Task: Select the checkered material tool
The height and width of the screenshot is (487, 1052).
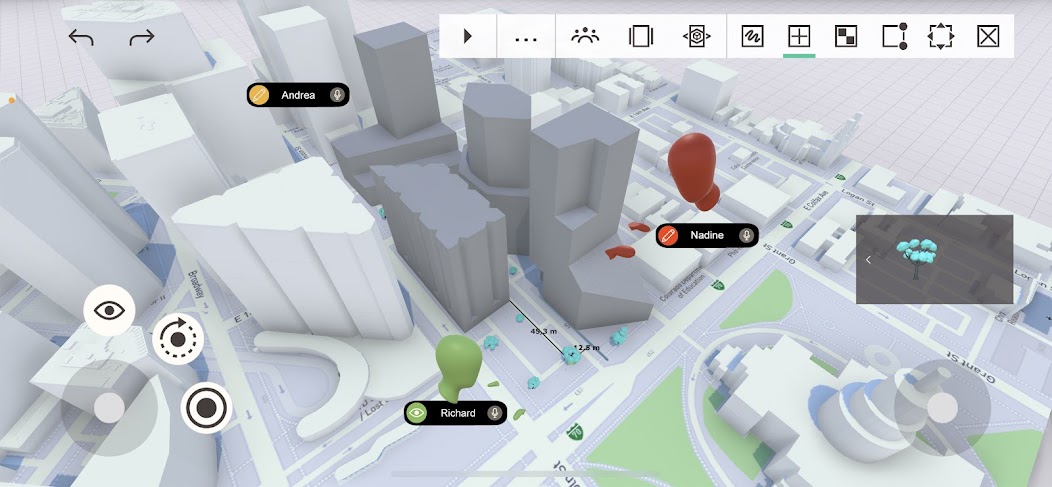Action: (845, 36)
